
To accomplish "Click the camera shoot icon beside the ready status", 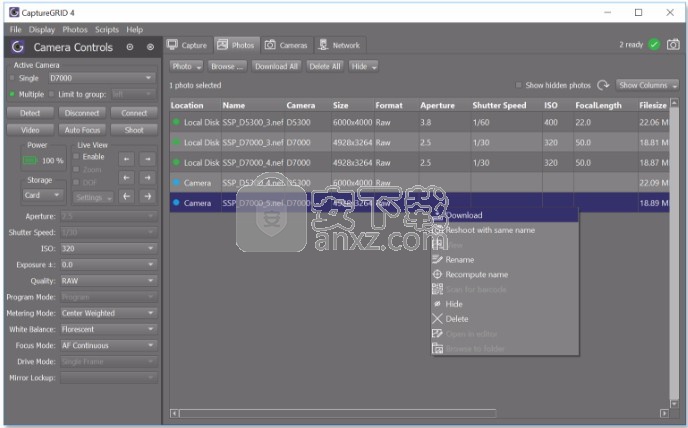I will tap(673, 44).
